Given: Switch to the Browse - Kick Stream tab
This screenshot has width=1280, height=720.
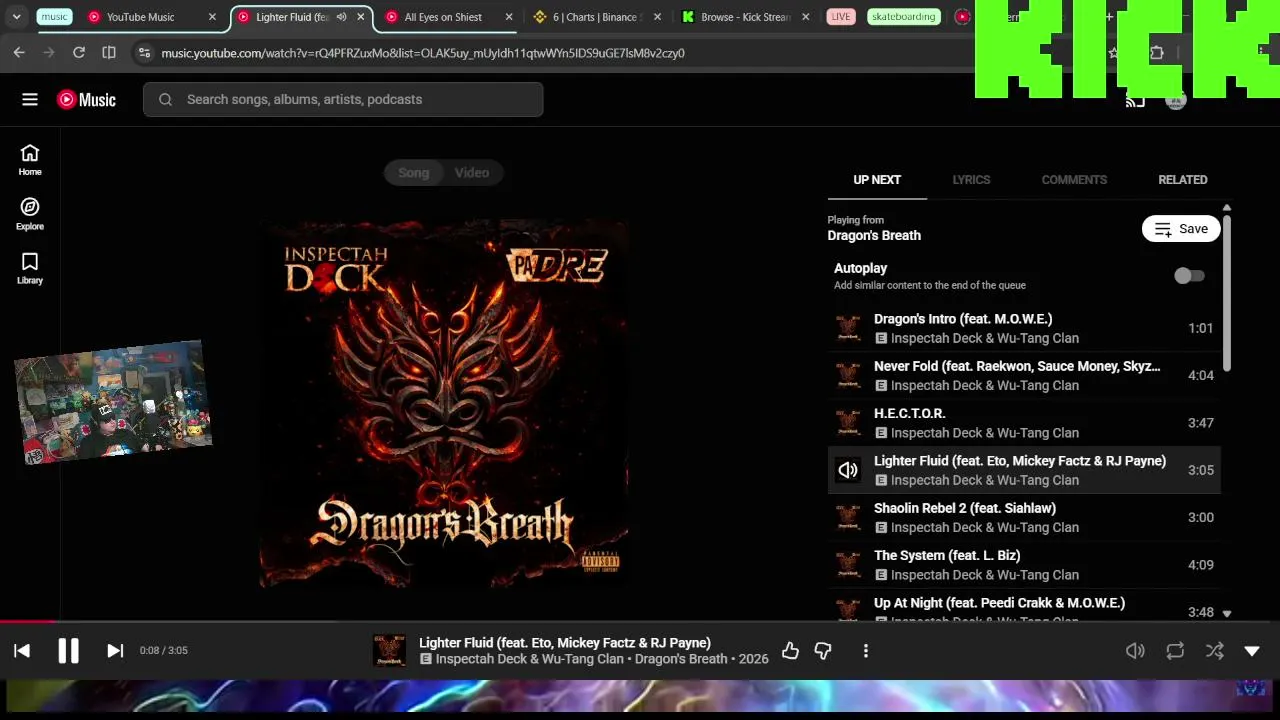Looking at the screenshot, I should tap(745, 17).
